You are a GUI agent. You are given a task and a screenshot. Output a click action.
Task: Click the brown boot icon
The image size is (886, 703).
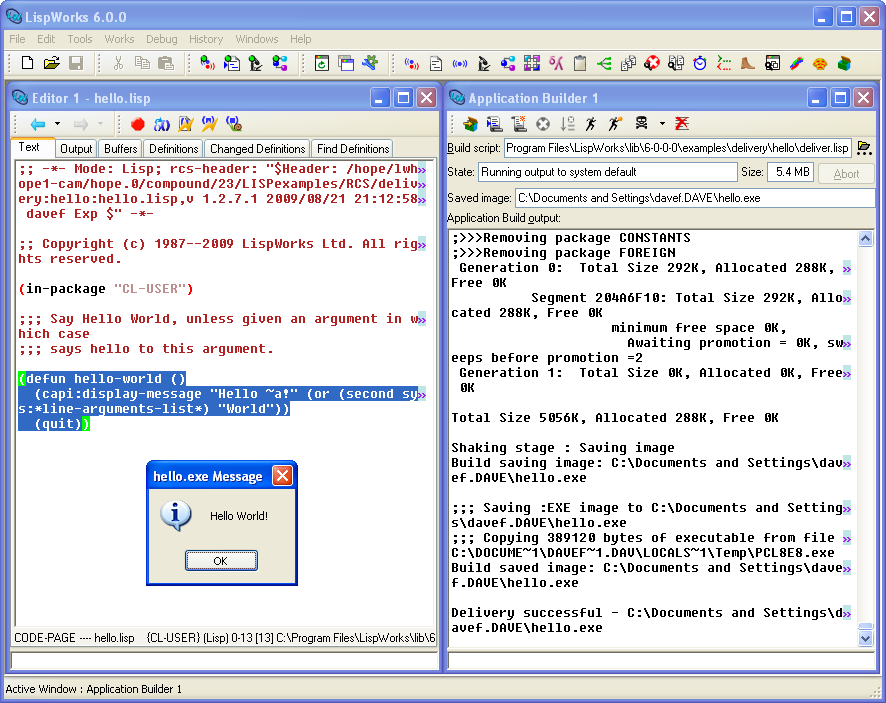click(x=748, y=63)
